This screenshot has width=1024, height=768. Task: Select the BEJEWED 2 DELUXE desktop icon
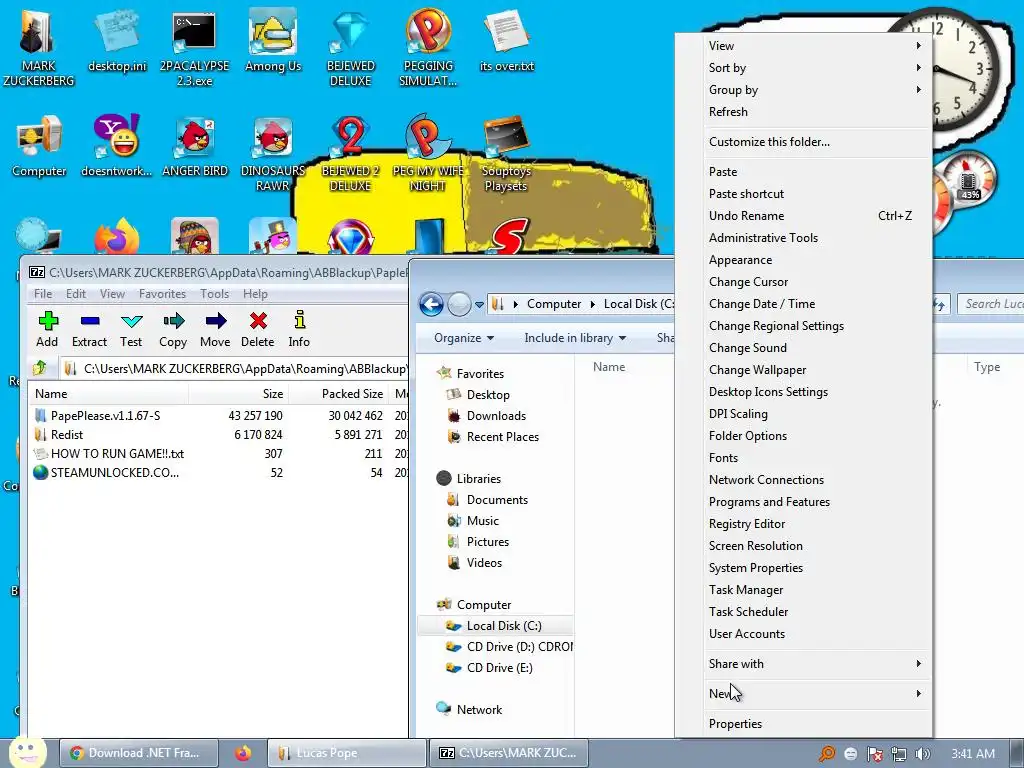click(x=351, y=153)
